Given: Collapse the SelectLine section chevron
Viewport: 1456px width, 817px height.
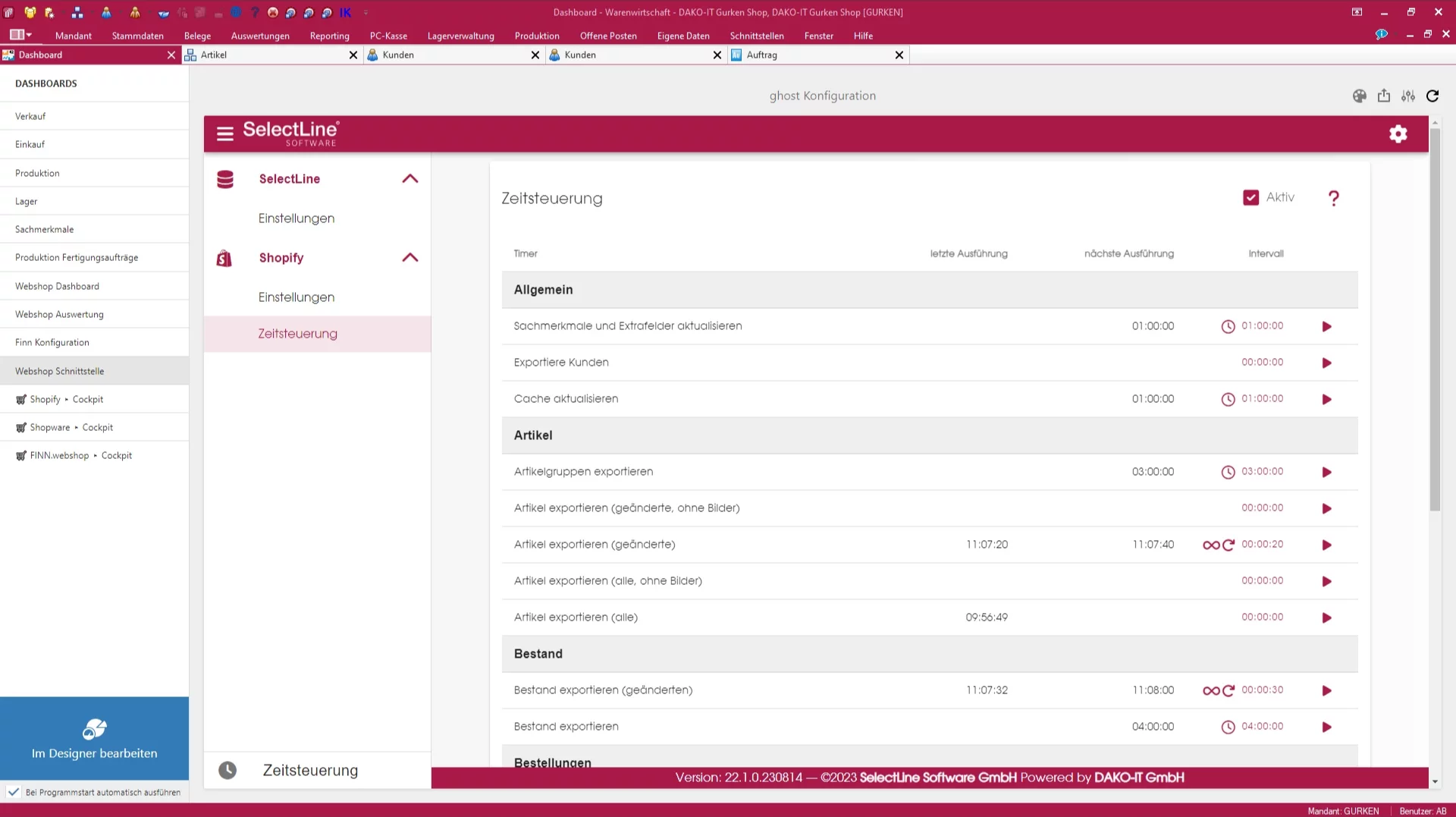Looking at the screenshot, I should pyautogui.click(x=410, y=178).
